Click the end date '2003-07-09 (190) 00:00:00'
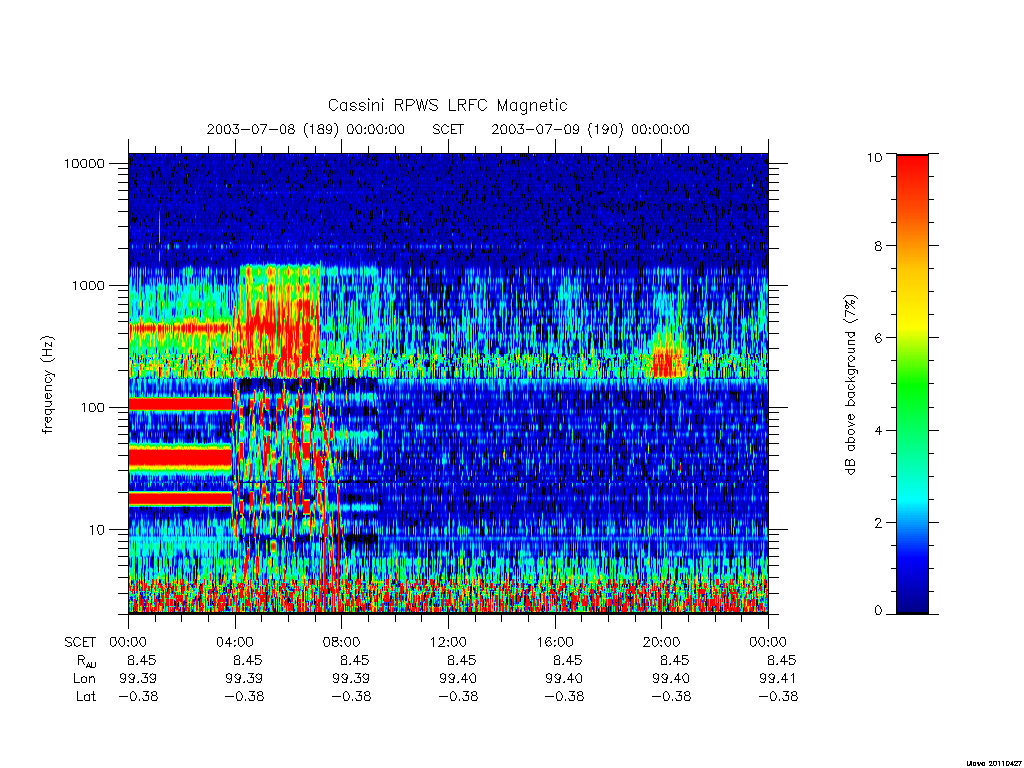Screen dimensions: 1024x768 [x=590, y=129]
